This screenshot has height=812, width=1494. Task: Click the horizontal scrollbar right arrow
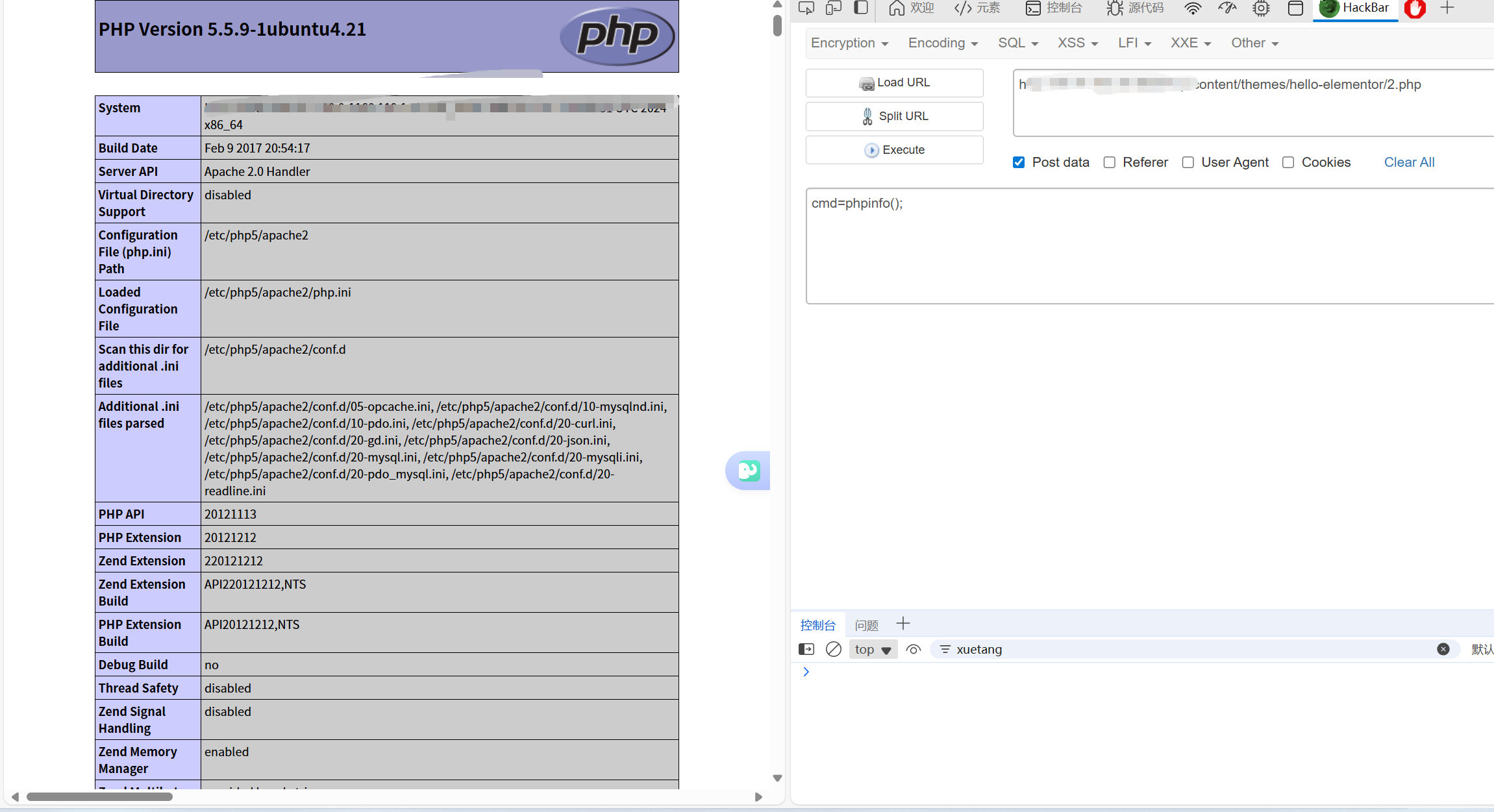758,796
